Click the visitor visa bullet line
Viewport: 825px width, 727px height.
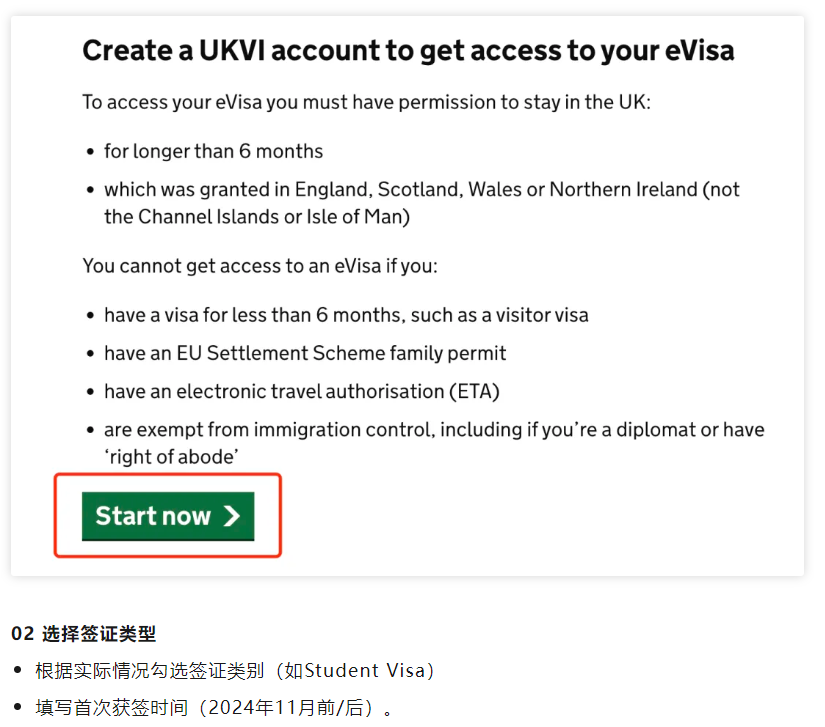[346, 315]
